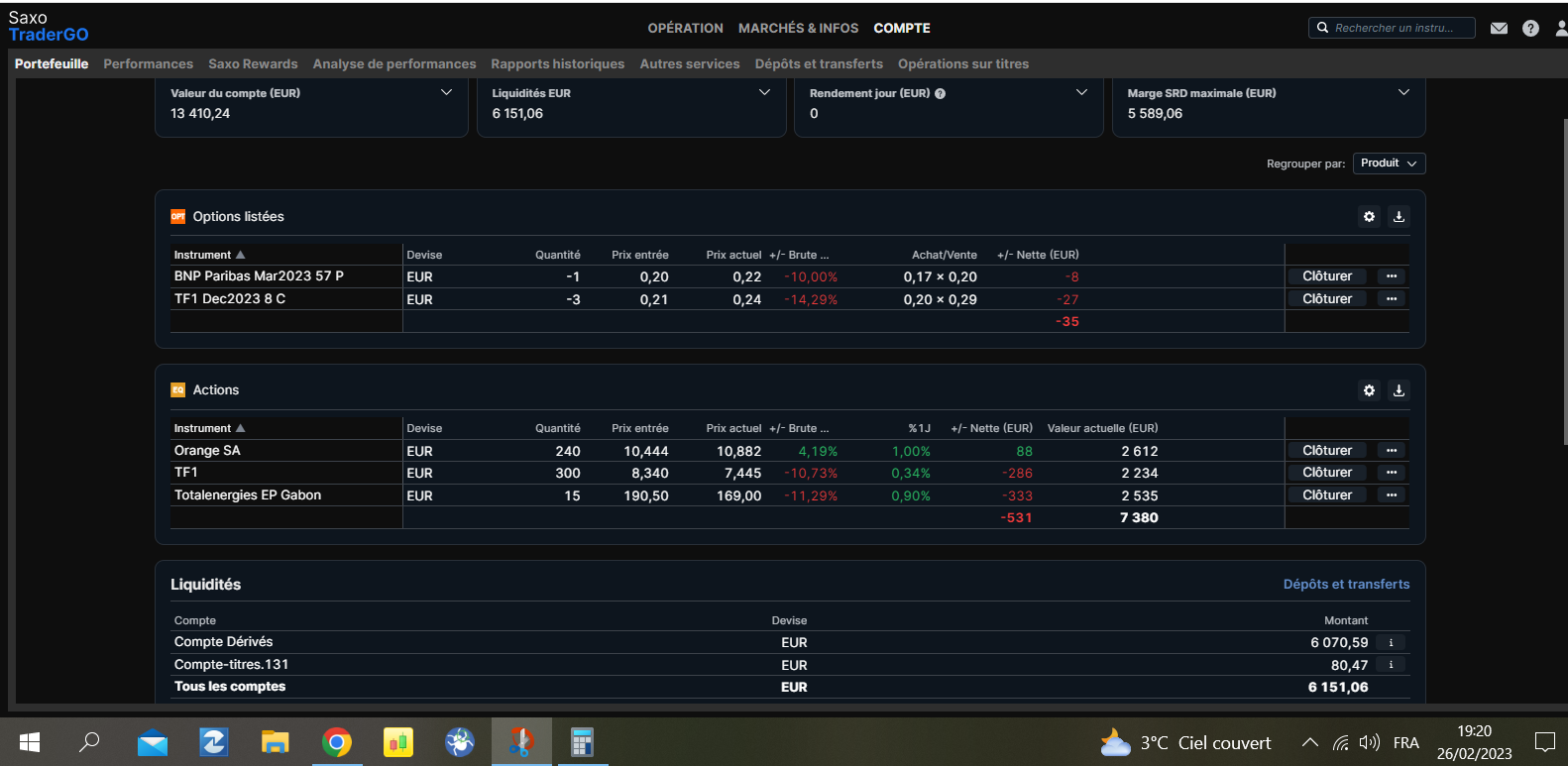The height and width of the screenshot is (766, 1568).
Task: Expand the Valeur du compte panel
Action: tap(446, 92)
